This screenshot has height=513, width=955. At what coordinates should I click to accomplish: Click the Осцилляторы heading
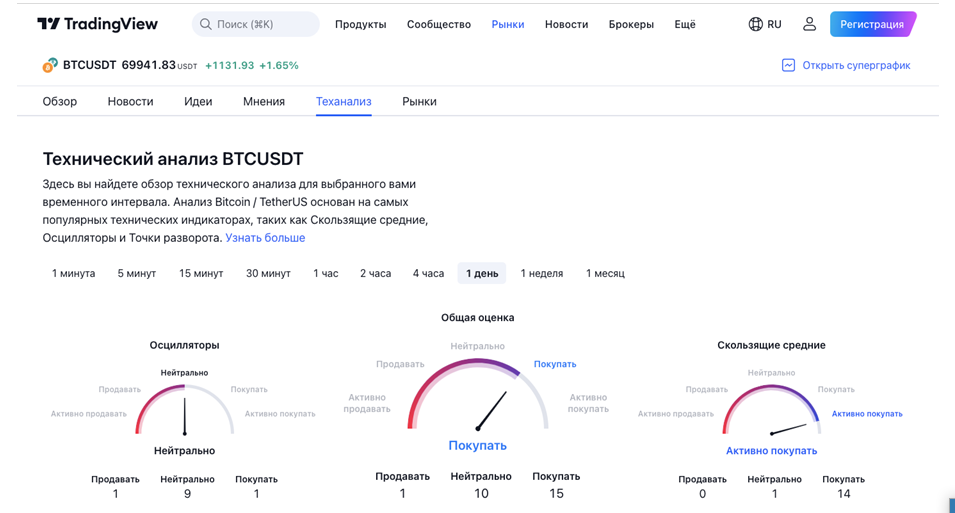point(185,345)
